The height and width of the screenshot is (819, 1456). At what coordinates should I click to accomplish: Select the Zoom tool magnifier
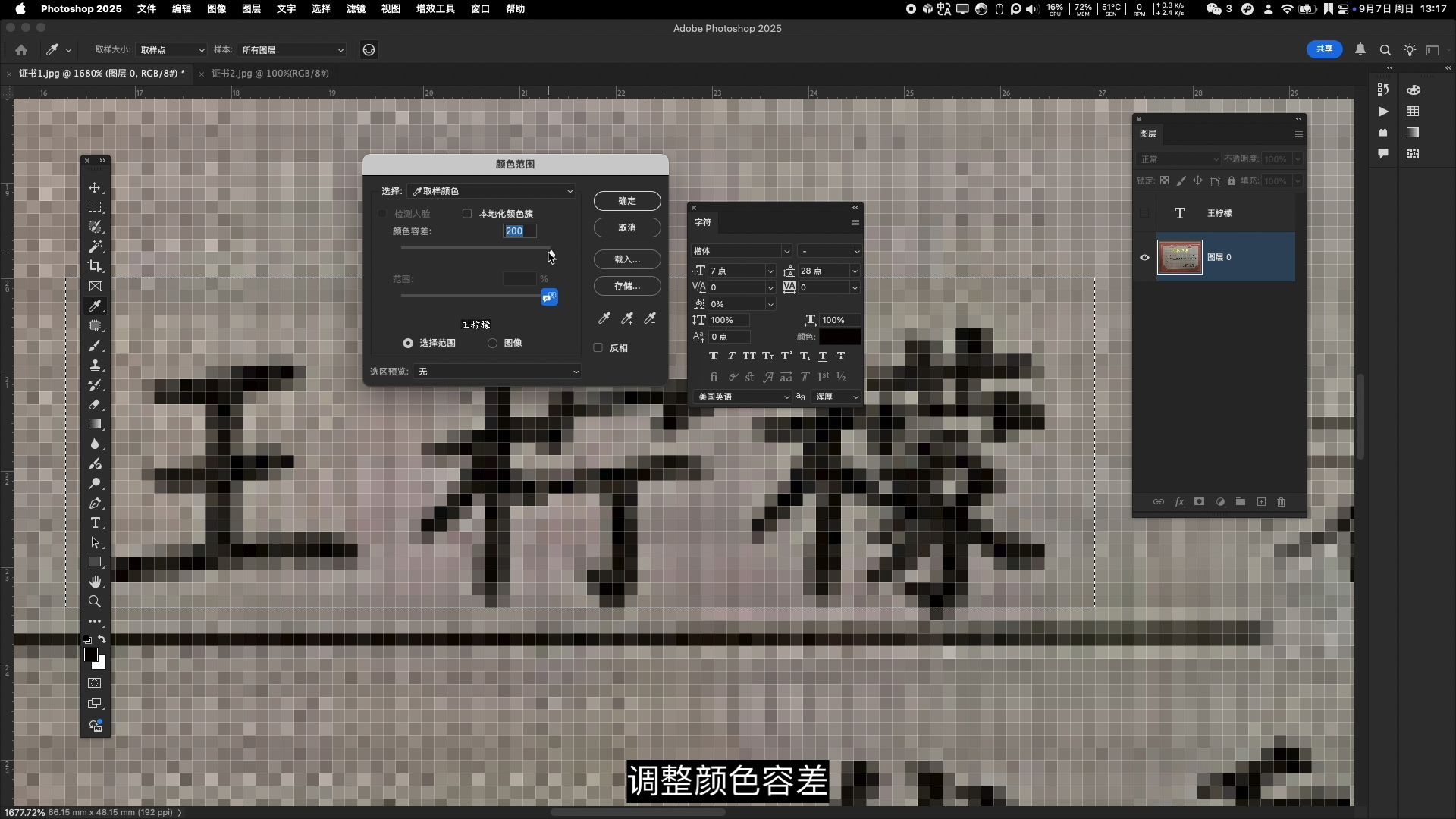click(x=95, y=601)
